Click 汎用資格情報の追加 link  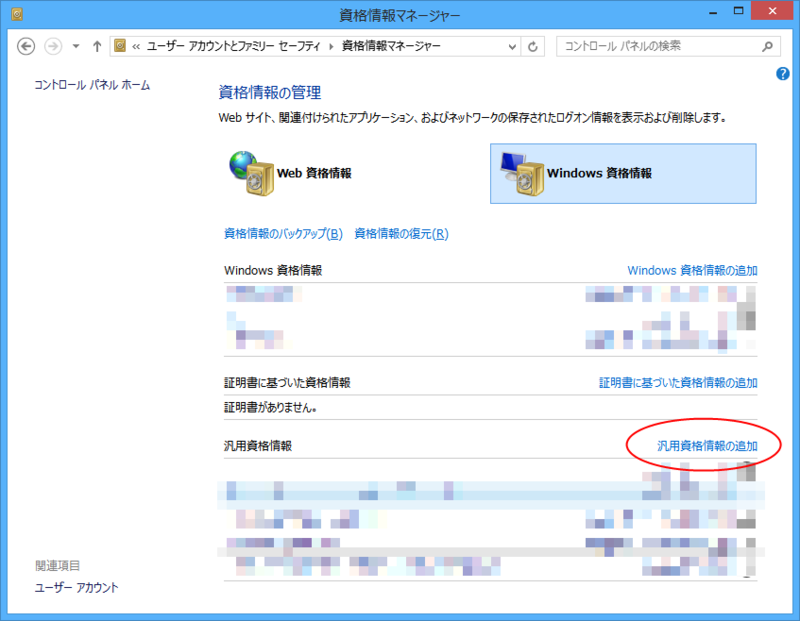click(x=707, y=446)
